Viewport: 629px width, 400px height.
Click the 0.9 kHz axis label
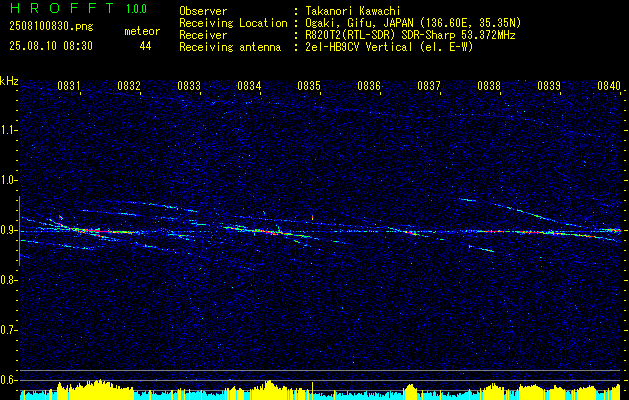point(8,230)
